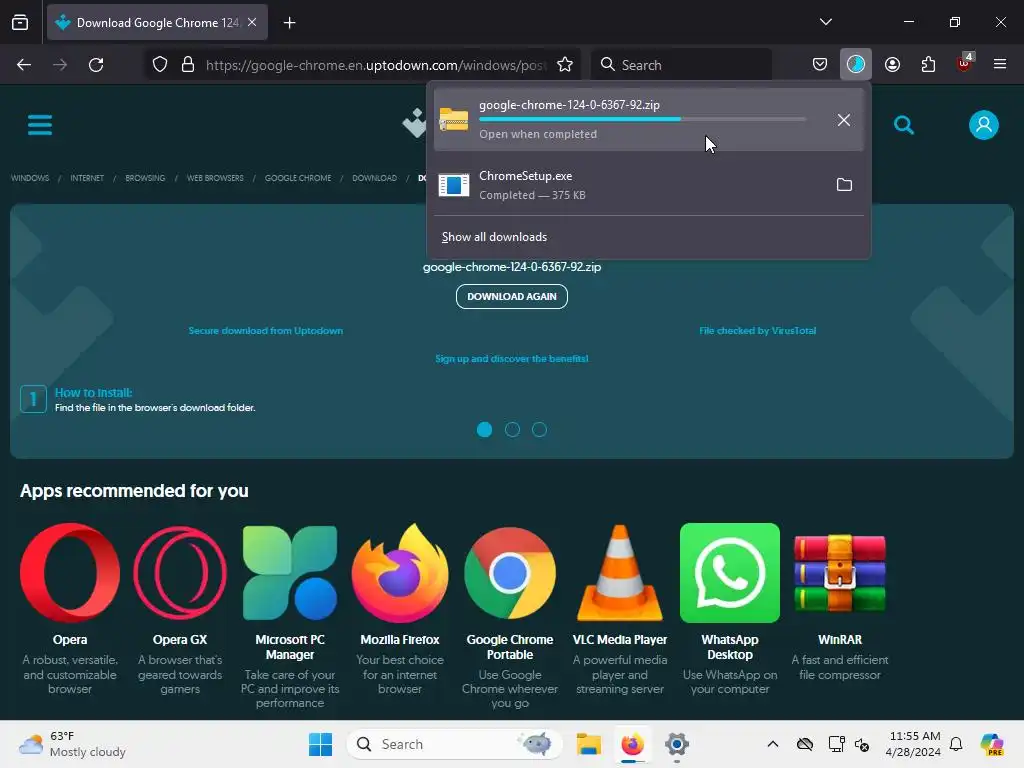
Task: Open the Google Chrome Portable app icon
Action: click(510, 573)
